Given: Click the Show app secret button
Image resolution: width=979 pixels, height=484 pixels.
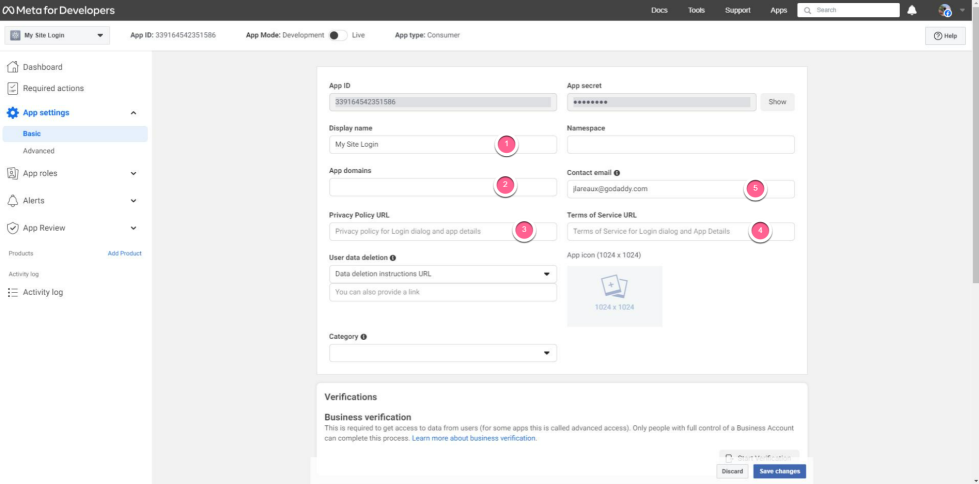Looking at the screenshot, I should coord(777,102).
